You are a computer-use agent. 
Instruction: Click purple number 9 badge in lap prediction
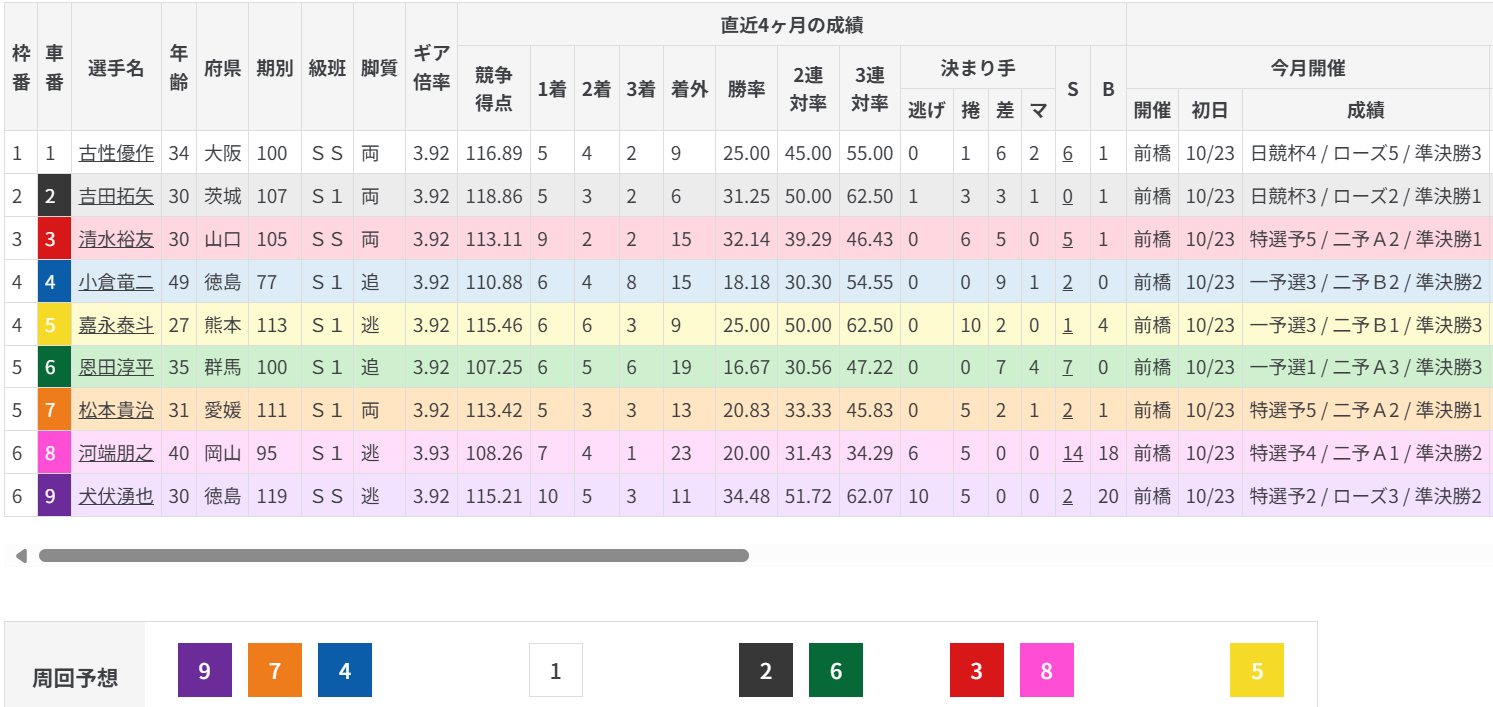[204, 670]
